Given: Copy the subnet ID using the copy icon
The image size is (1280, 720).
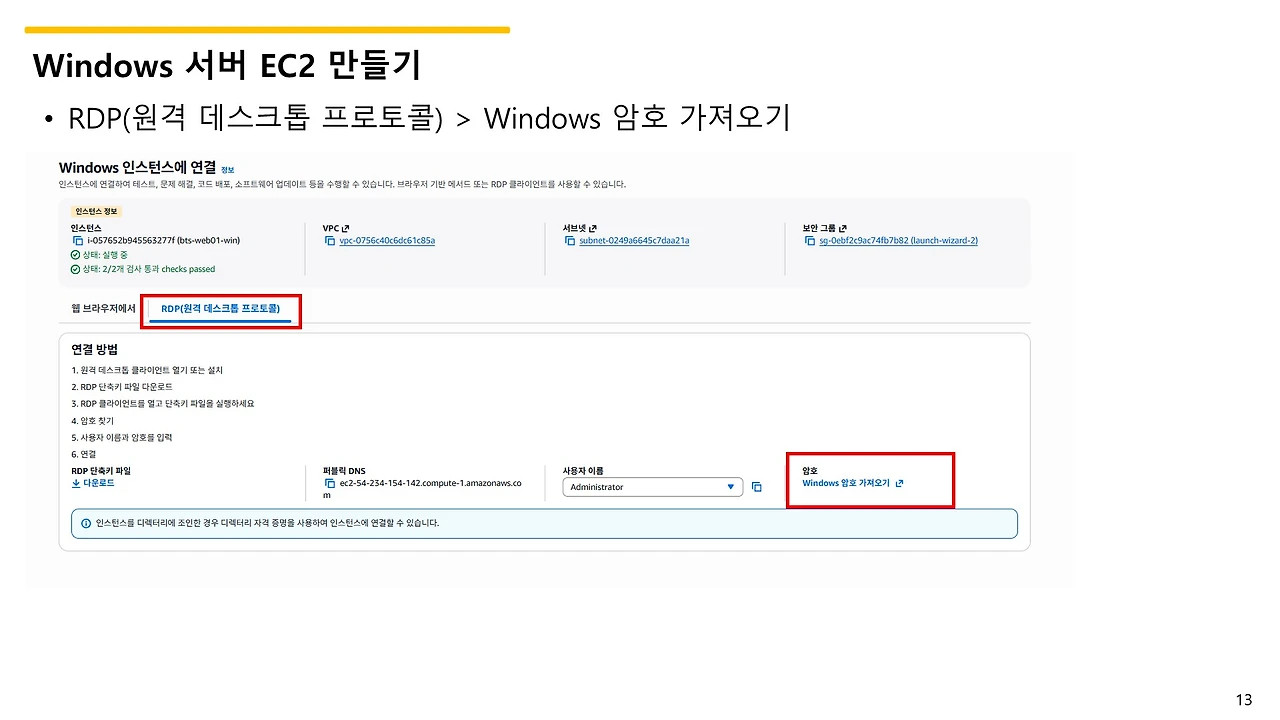Looking at the screenshot, I should click(x=570, y=241).
